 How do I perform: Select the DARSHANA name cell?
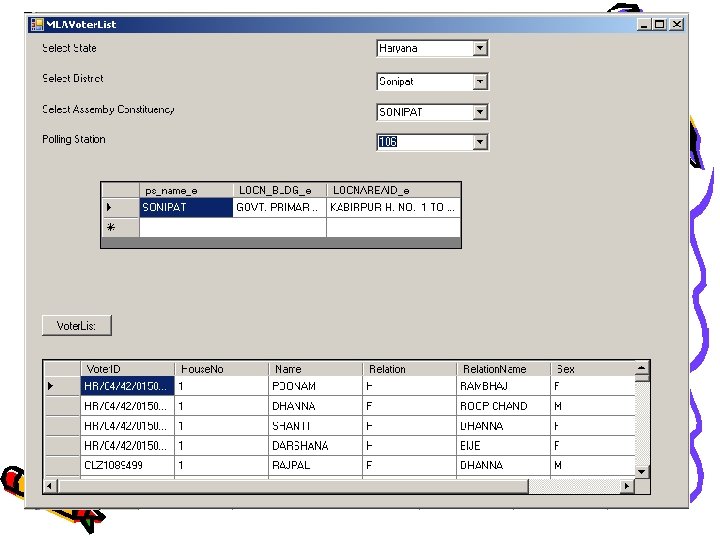[x=315, y=445]
